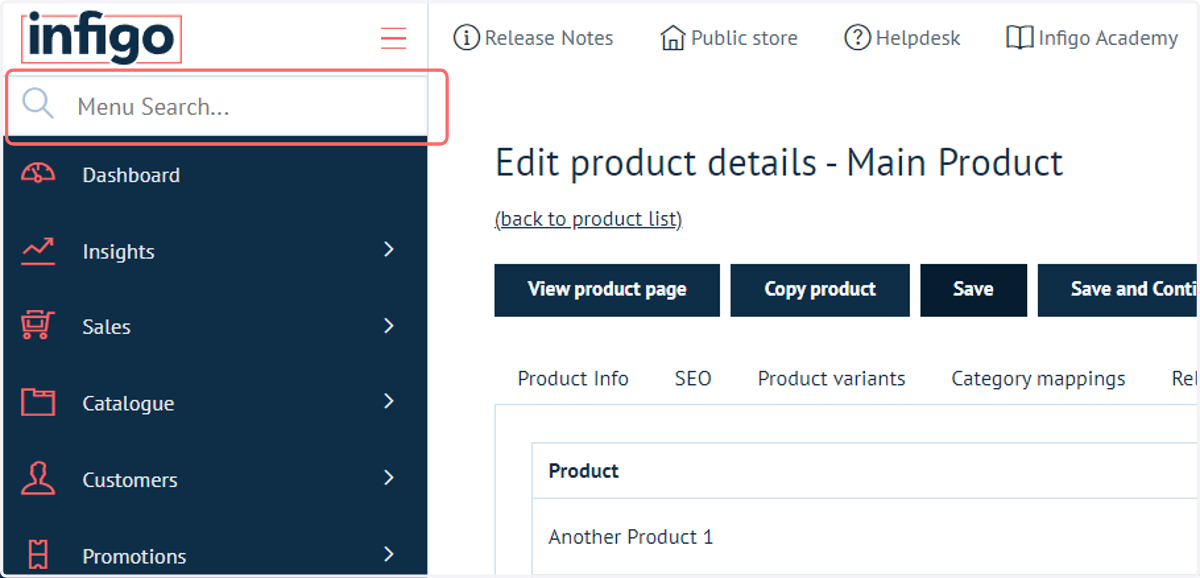
Task: Open the Release Notes link text
Action: click(x=549, y=39)
